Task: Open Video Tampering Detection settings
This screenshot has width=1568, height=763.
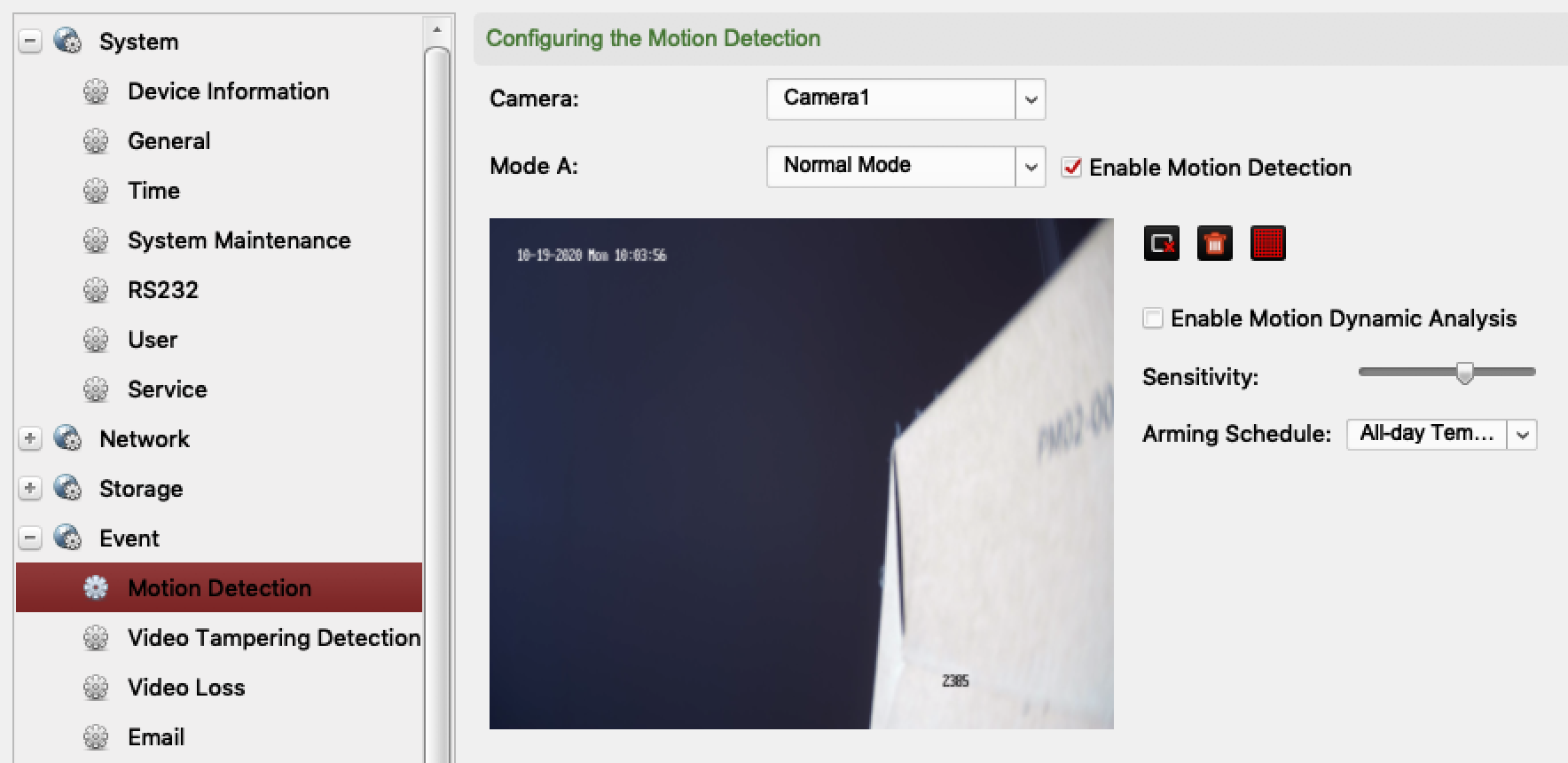Action: tap(273, 638)
